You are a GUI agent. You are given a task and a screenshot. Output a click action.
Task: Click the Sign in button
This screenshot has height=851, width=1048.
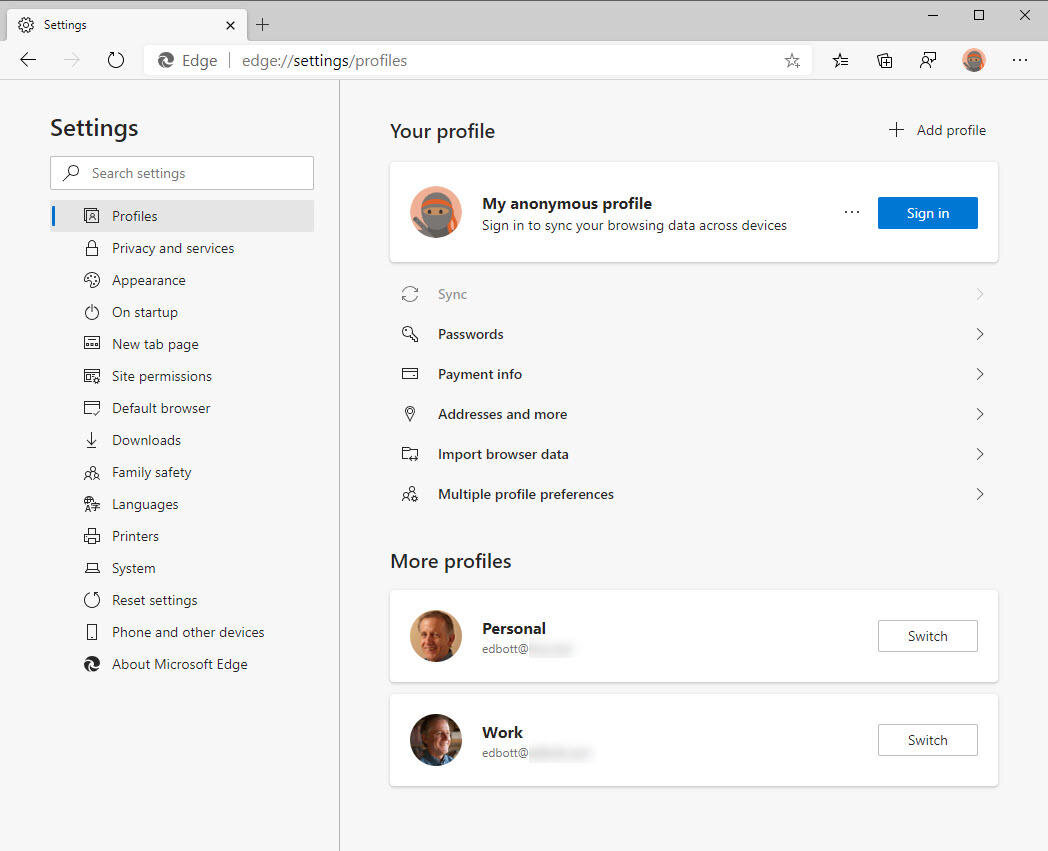(x=928, y=213)
